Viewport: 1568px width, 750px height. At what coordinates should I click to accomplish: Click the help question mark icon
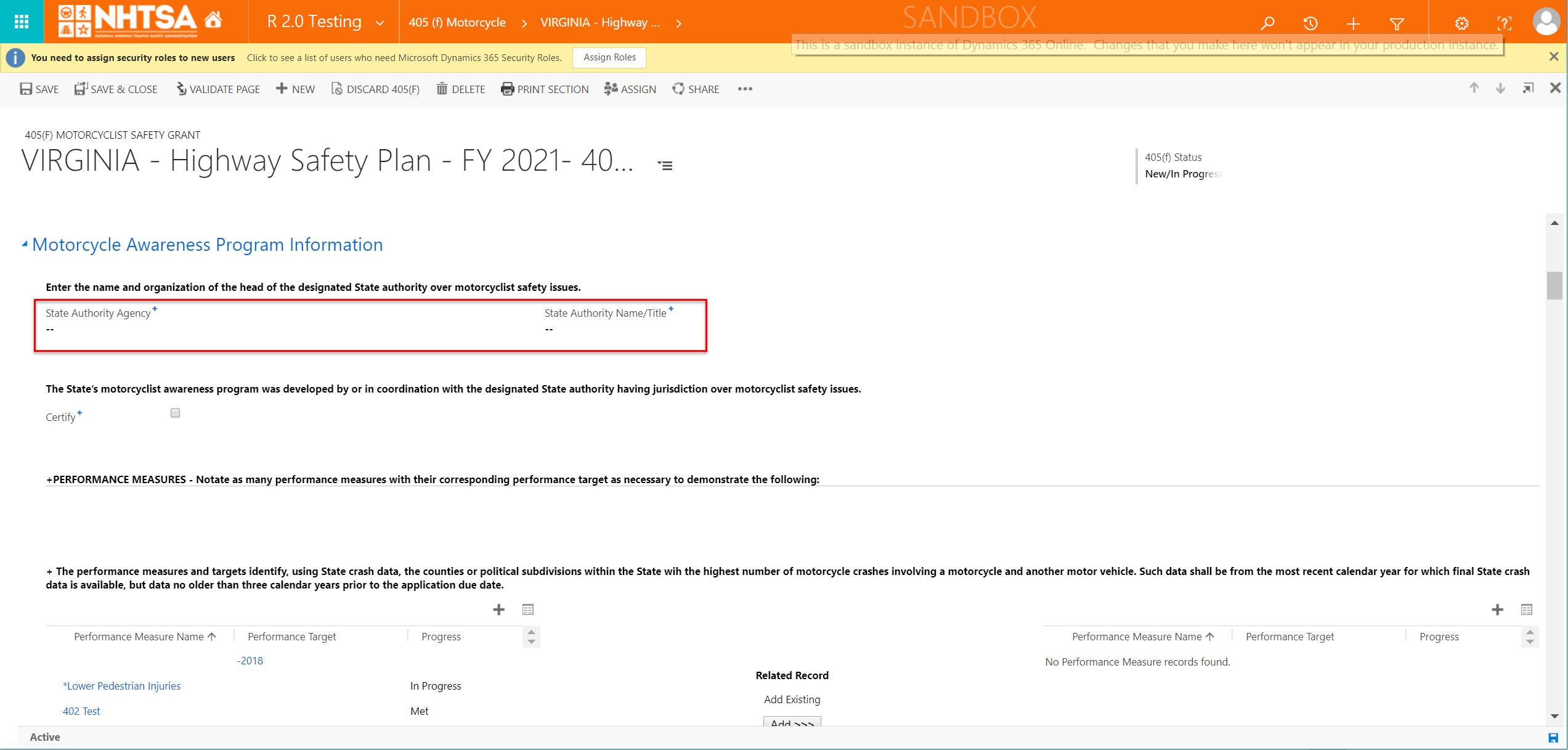pyautogui.click(x=1504, y=23)
